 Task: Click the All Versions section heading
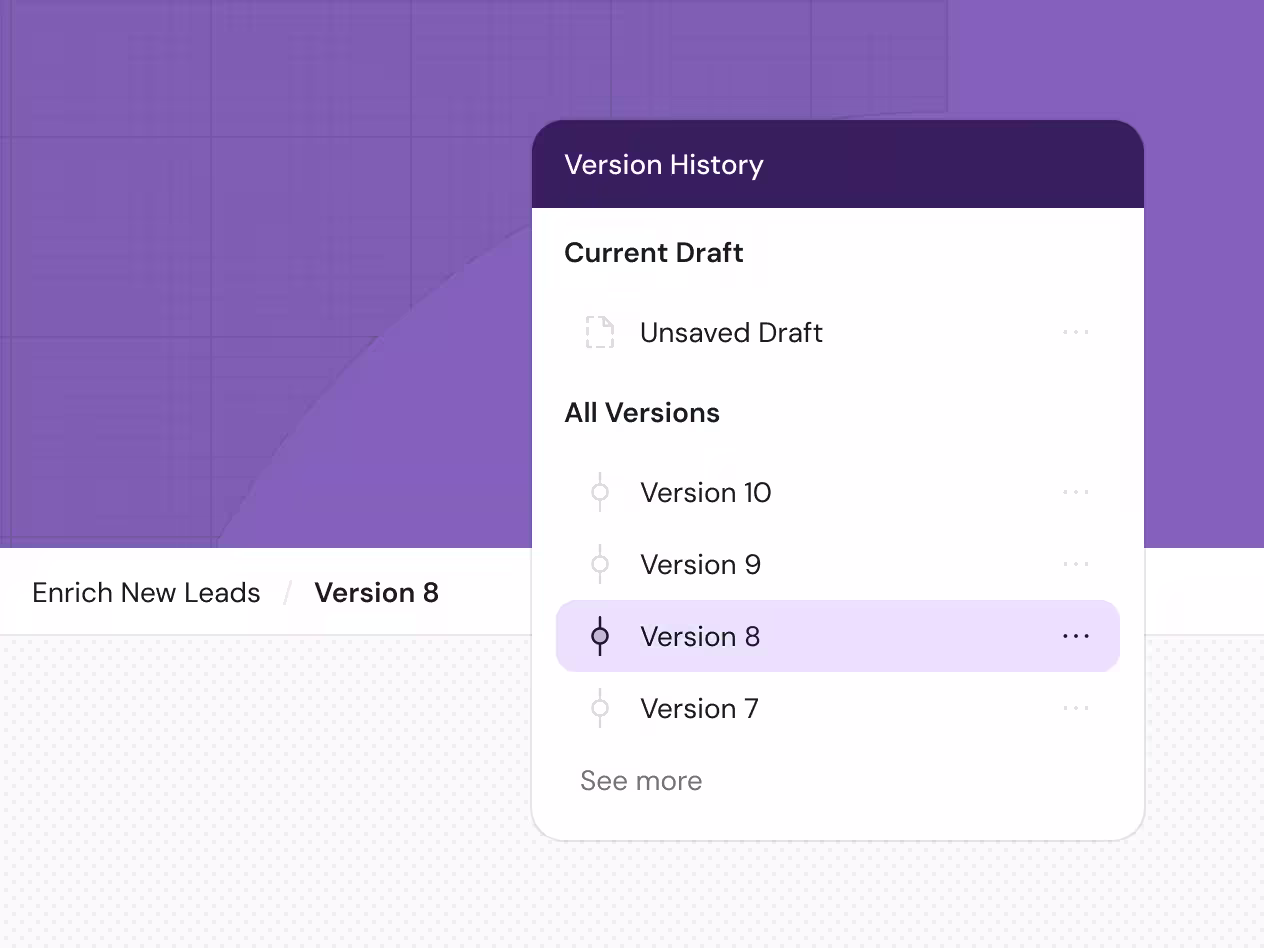642,412
